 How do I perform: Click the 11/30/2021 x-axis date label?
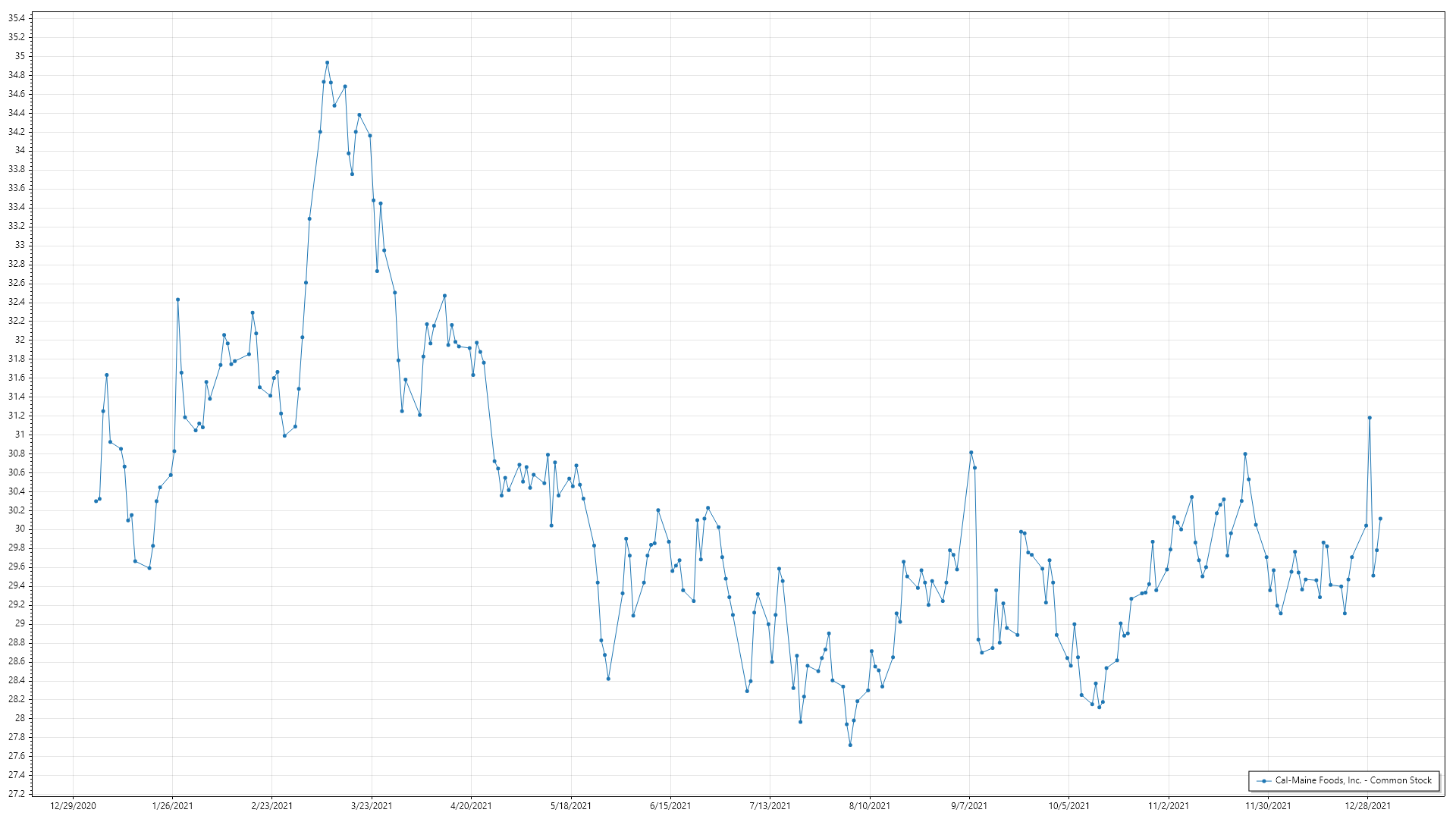pyautogui.click(x=1269, y=805)
